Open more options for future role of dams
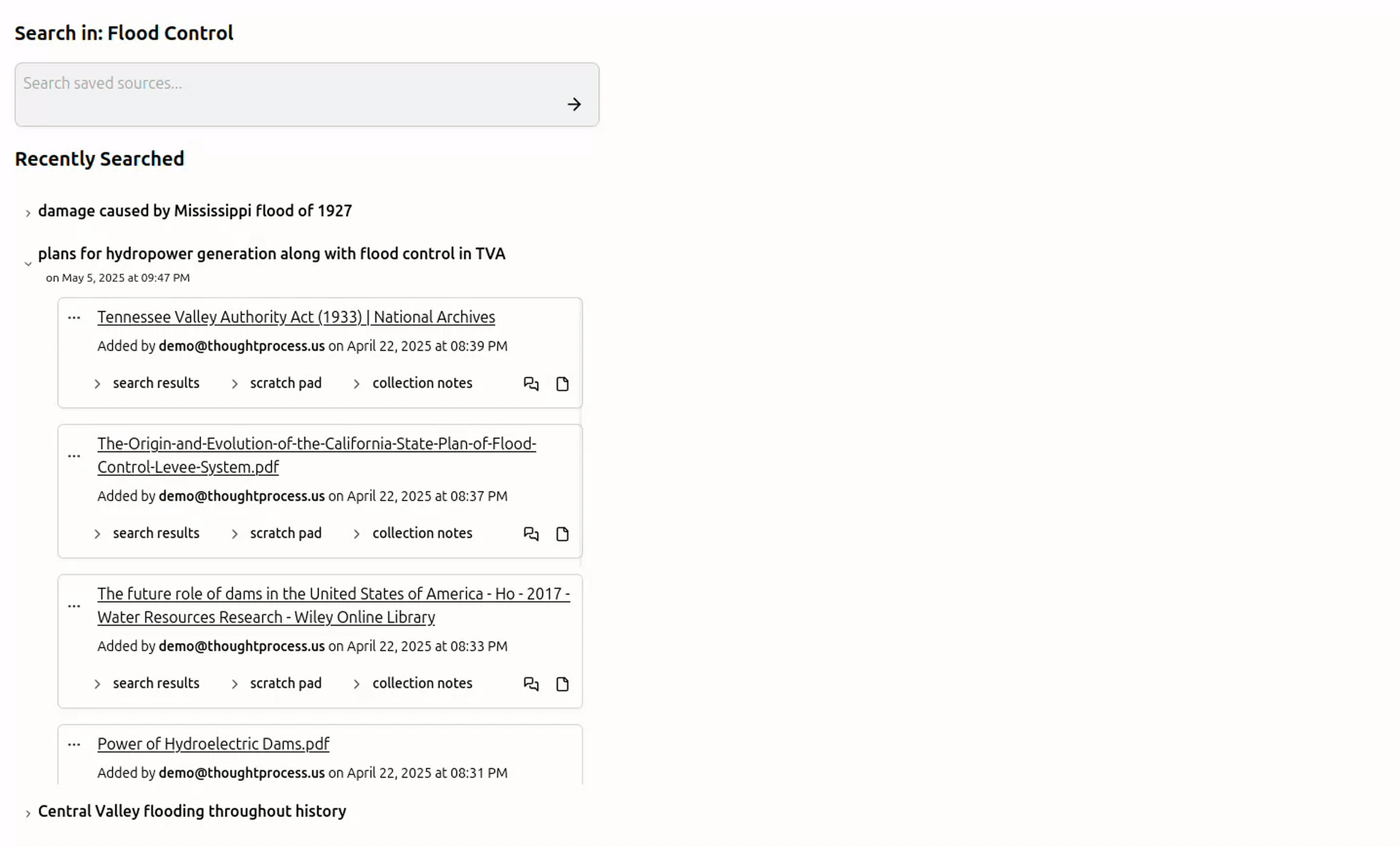The width and height of the screenshot is (1400, 846). [74, 606]
